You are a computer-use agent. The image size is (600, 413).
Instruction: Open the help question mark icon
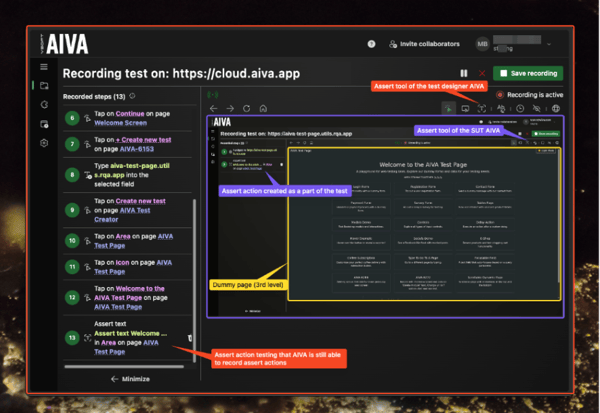pyautogui.click(x=372, y=44)
